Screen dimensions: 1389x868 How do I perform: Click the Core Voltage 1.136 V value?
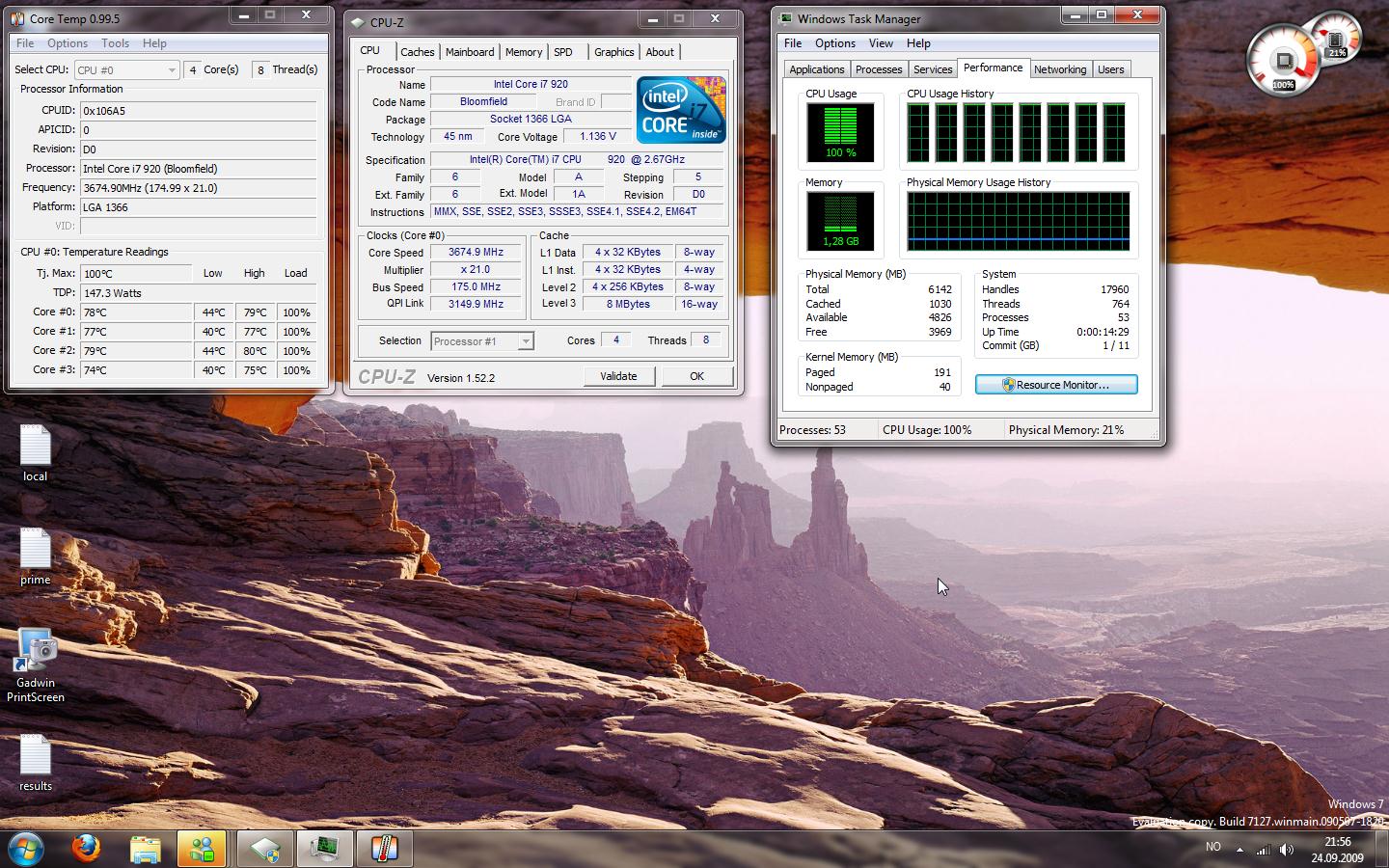point(598,137)
